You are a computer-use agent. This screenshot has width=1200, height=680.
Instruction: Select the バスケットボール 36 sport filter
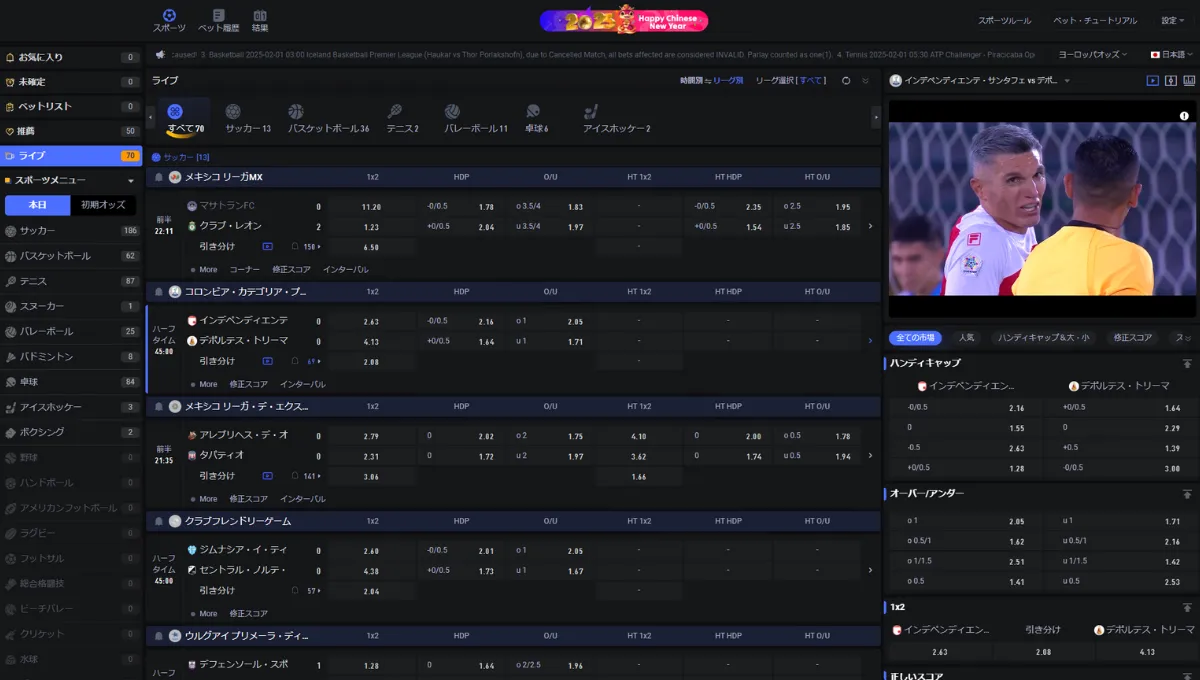click(328, 119)
